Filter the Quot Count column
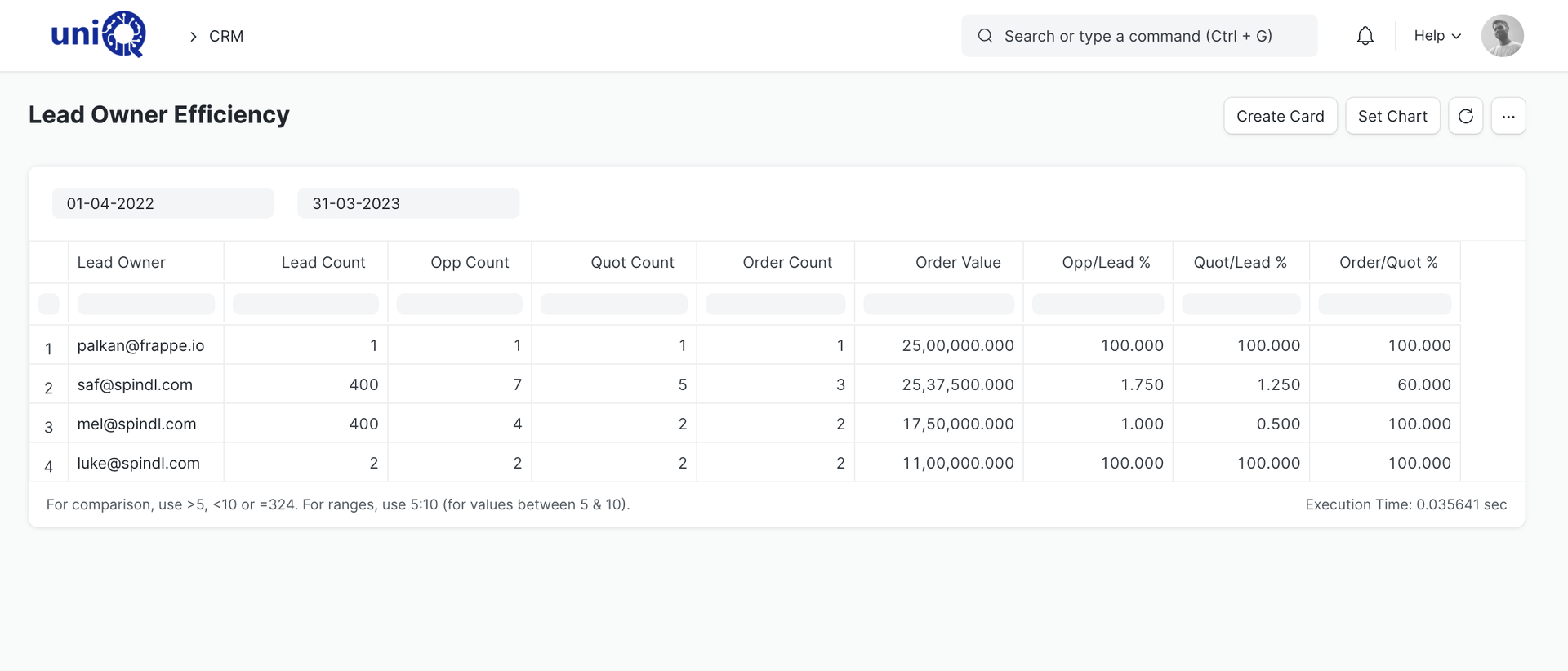Screen dimensions: 1568x671 [614, 304]
